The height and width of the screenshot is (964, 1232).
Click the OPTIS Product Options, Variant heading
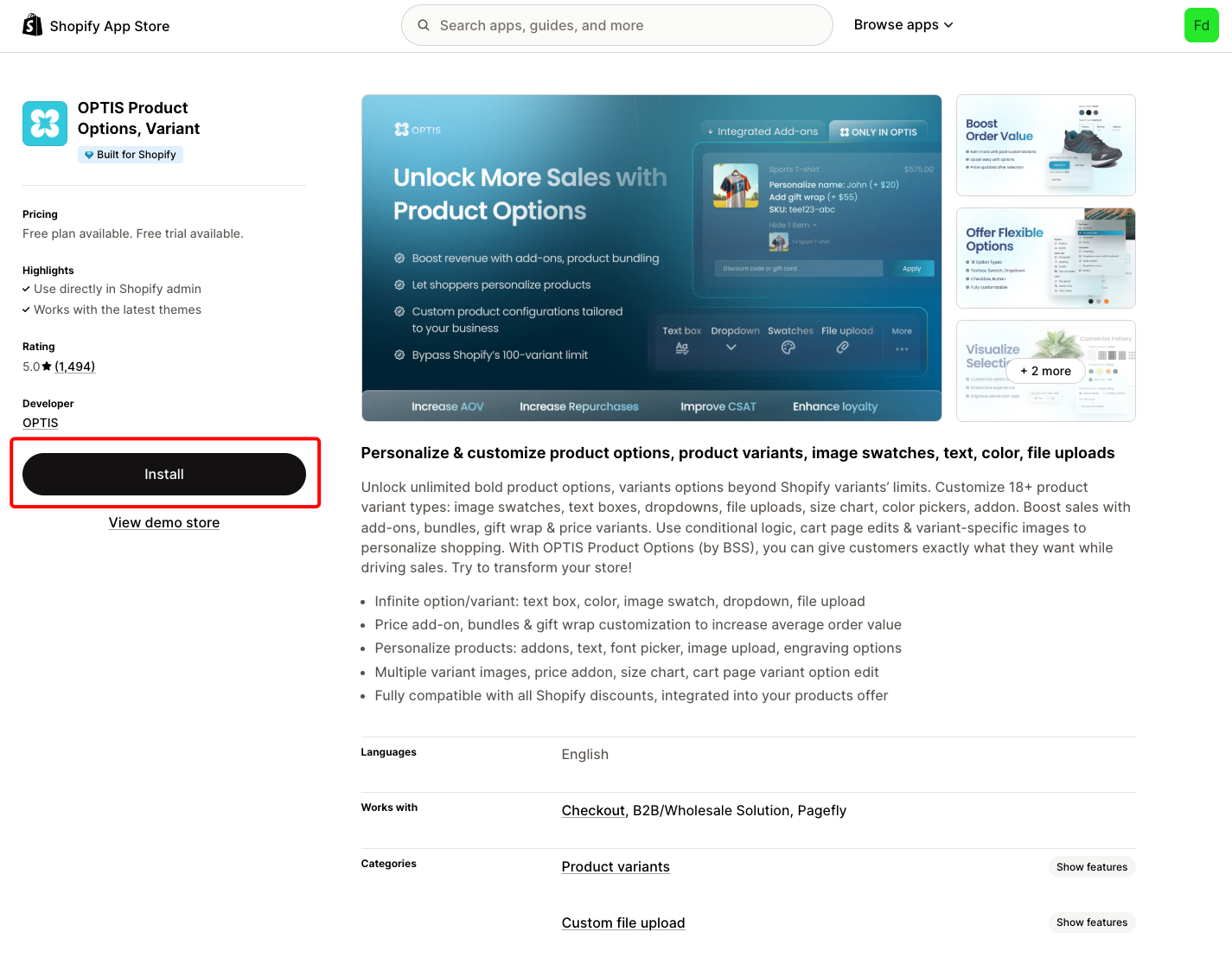tap(139, 118)
